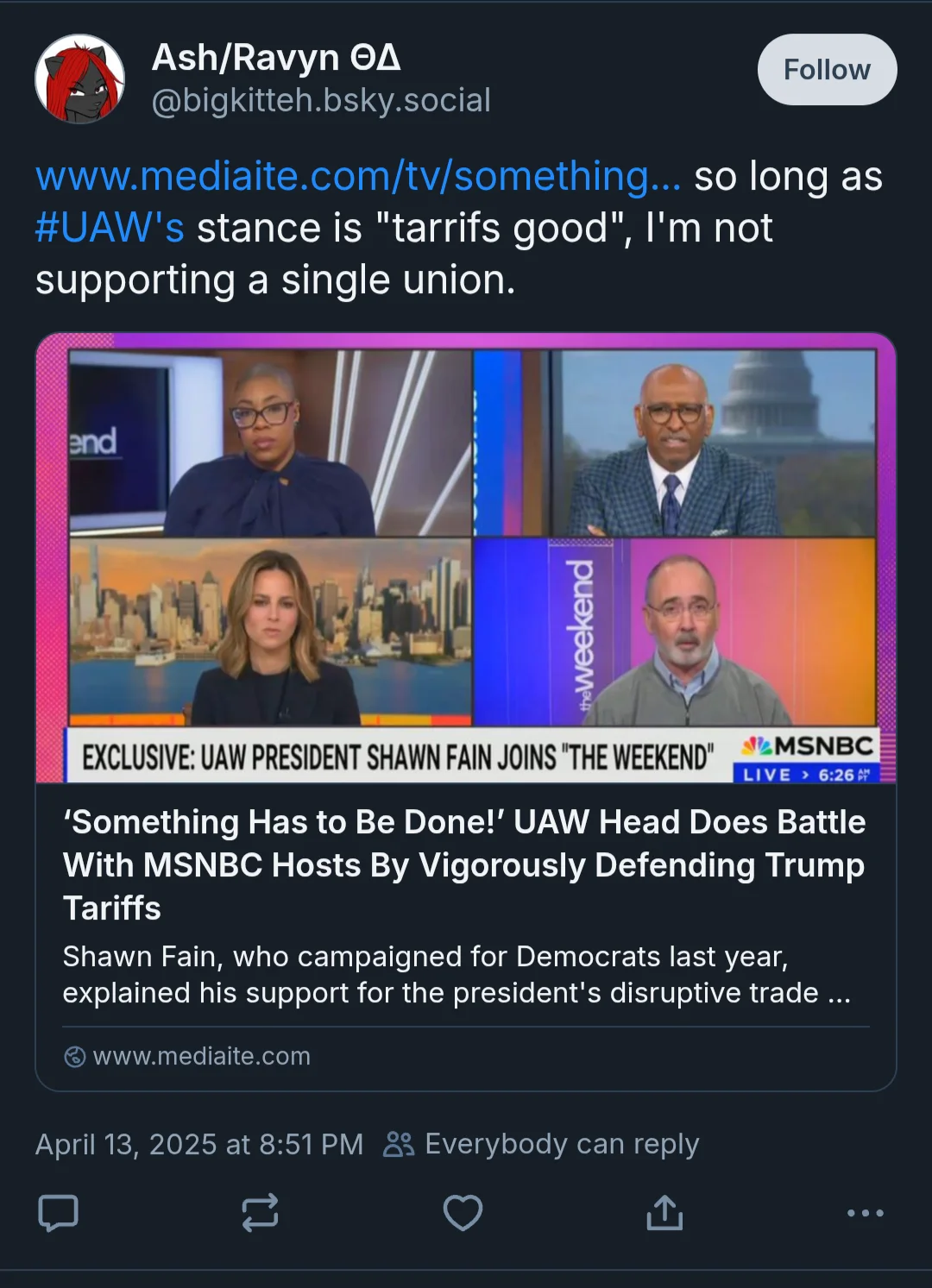Click the Shawn Fain article description text
Viewport: 932px width, 1288px height.
coord(457,975)
